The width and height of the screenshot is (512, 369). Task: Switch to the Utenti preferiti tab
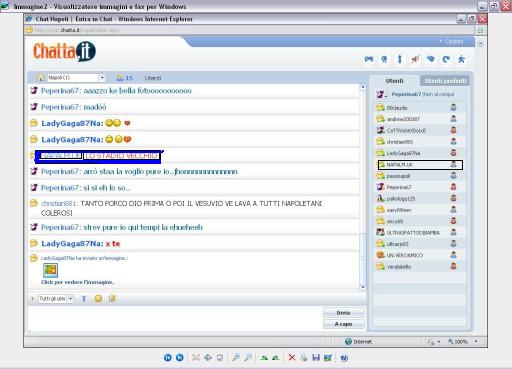click(445, 81)
